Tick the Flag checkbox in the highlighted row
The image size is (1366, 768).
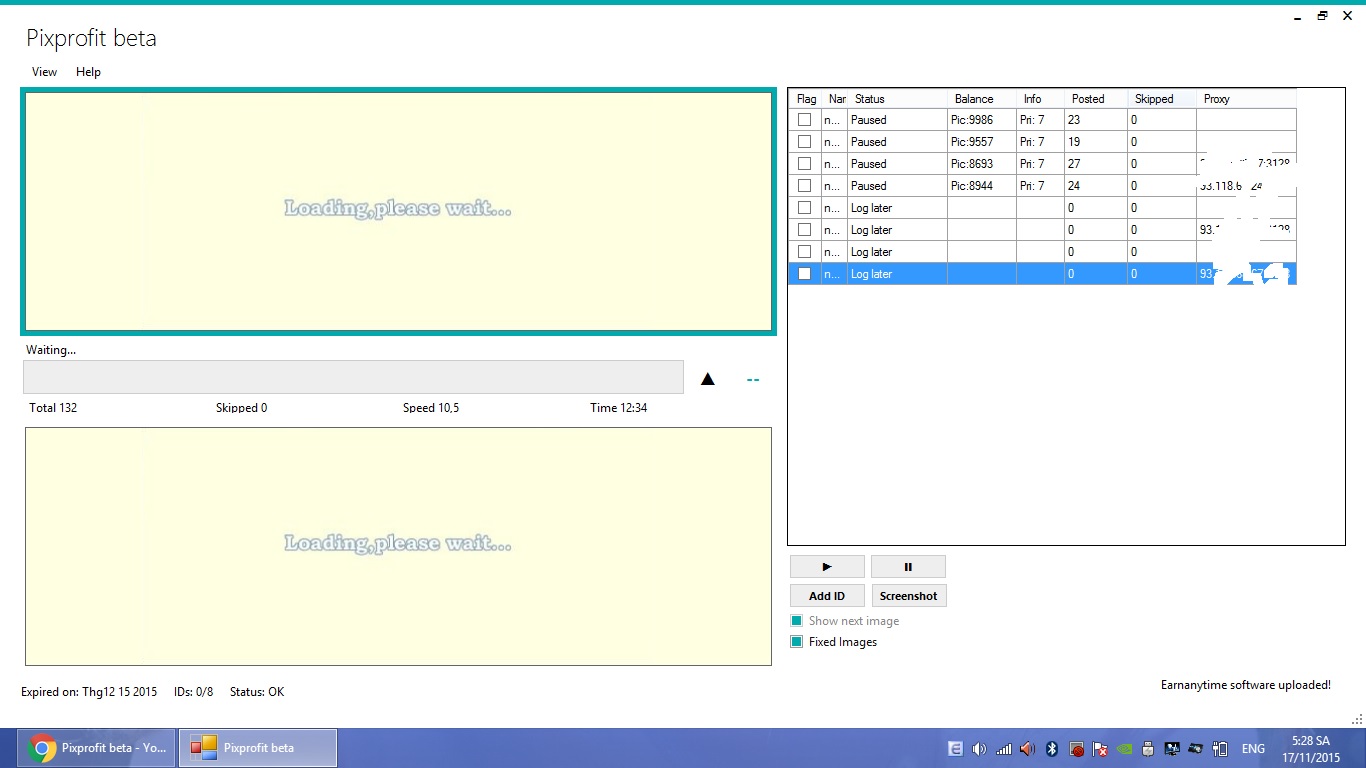point(804,273)
